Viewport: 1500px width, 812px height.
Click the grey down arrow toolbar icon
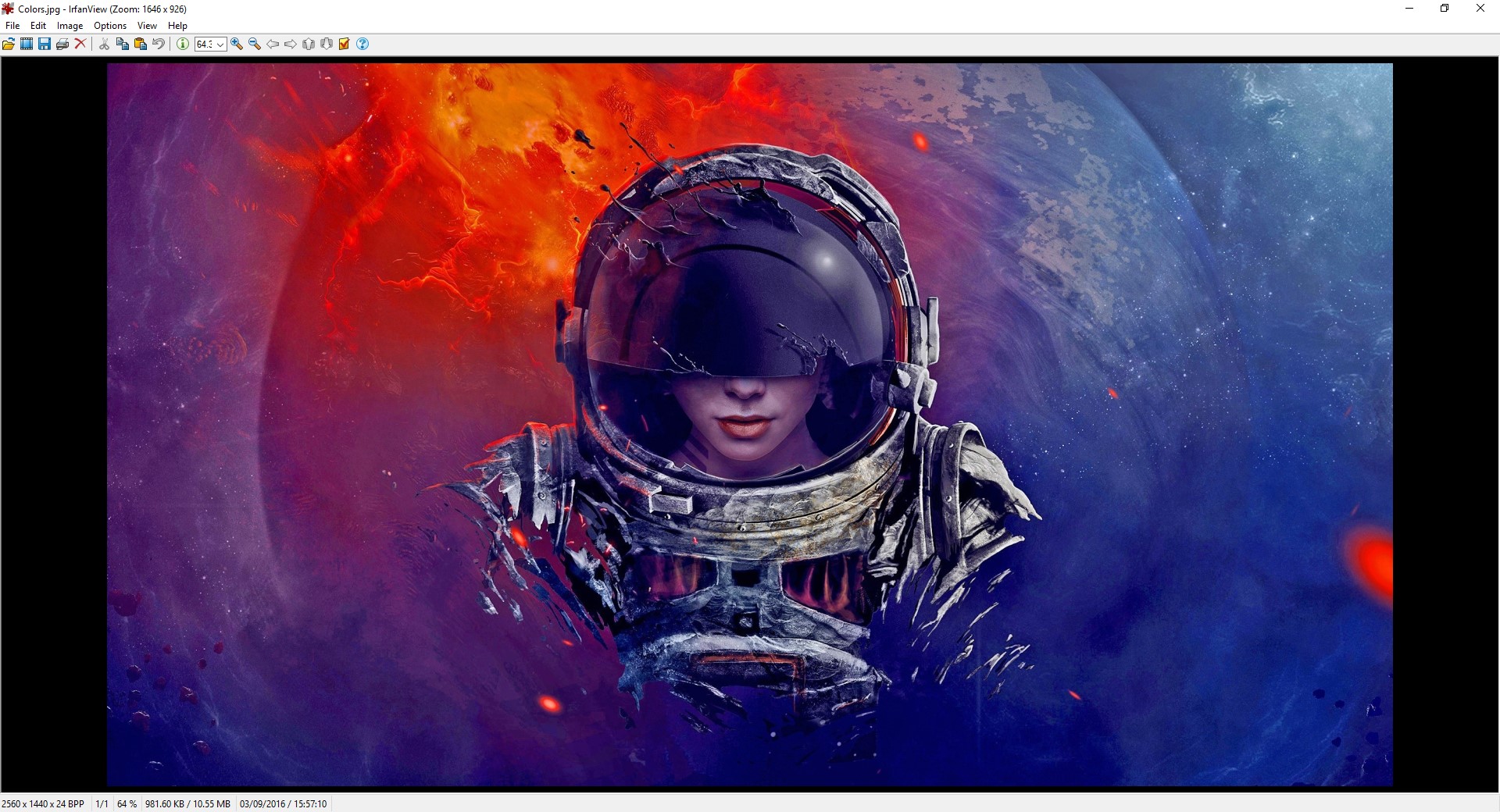pyautogui.click(x=327, y=45)
